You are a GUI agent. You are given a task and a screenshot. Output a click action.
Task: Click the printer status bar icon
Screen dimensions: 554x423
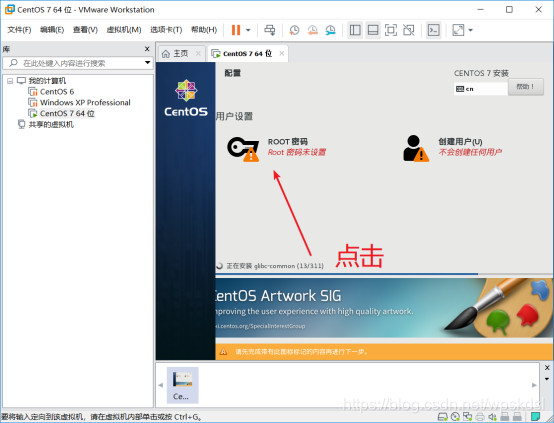[480, 417]
